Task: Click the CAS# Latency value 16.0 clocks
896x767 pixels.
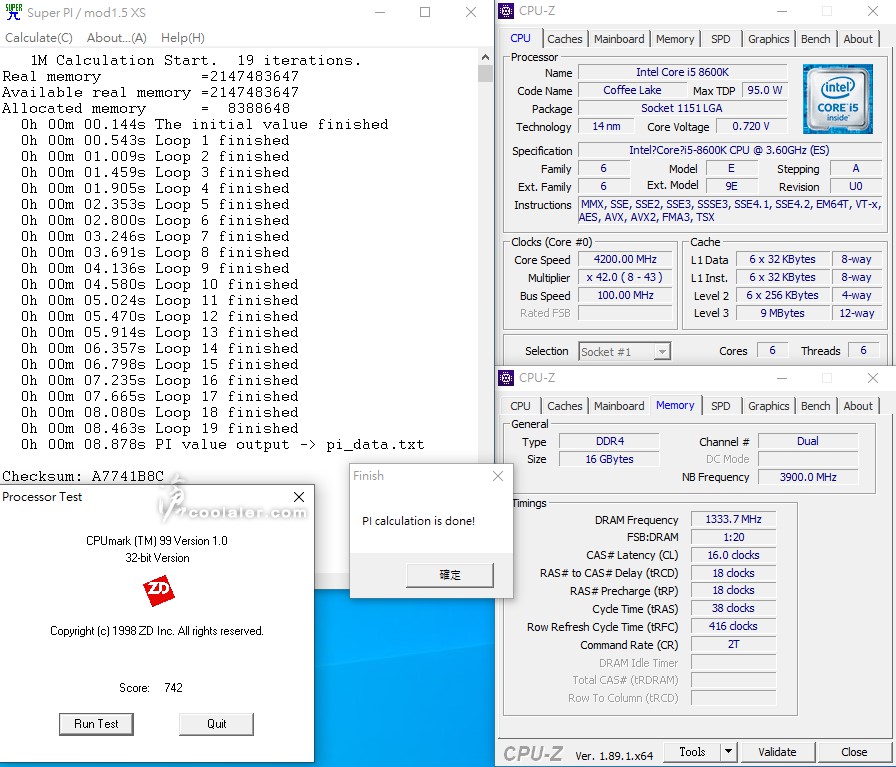Action: click(733, 555)
